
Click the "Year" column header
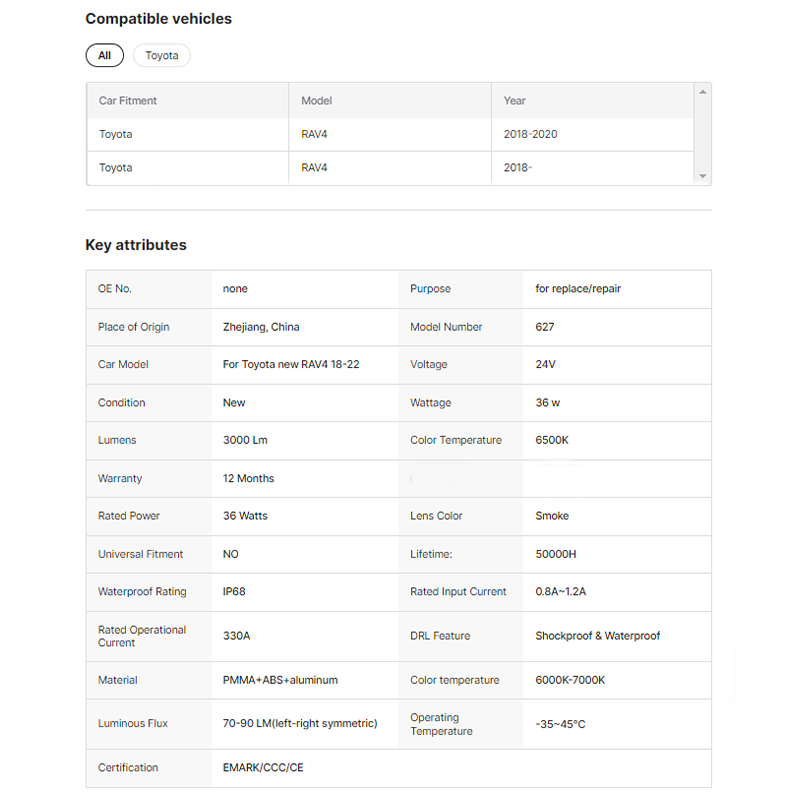point(515,101)
